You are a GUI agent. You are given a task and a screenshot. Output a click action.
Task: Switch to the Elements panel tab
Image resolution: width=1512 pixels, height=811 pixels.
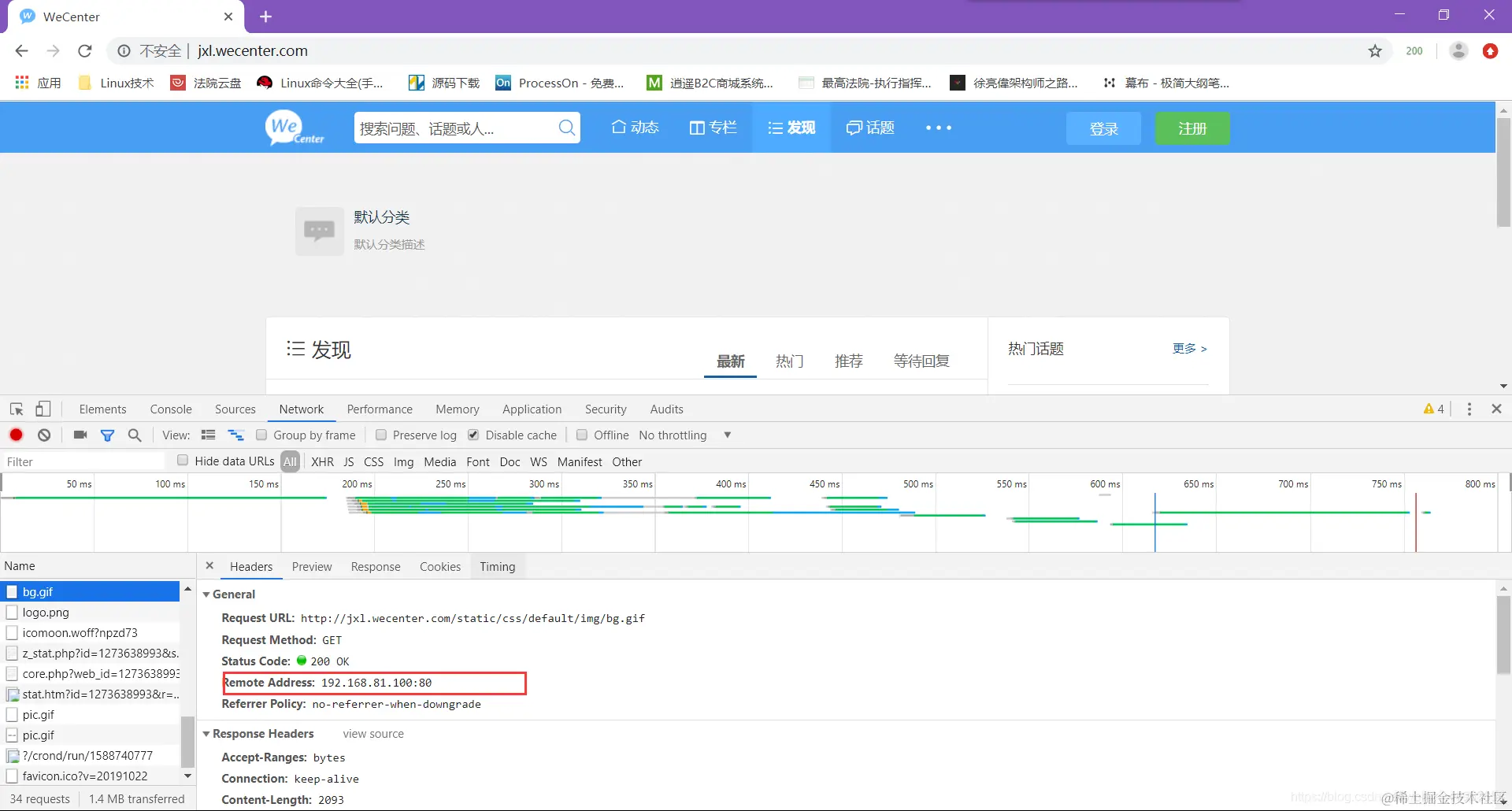click(x=102, y=409)
